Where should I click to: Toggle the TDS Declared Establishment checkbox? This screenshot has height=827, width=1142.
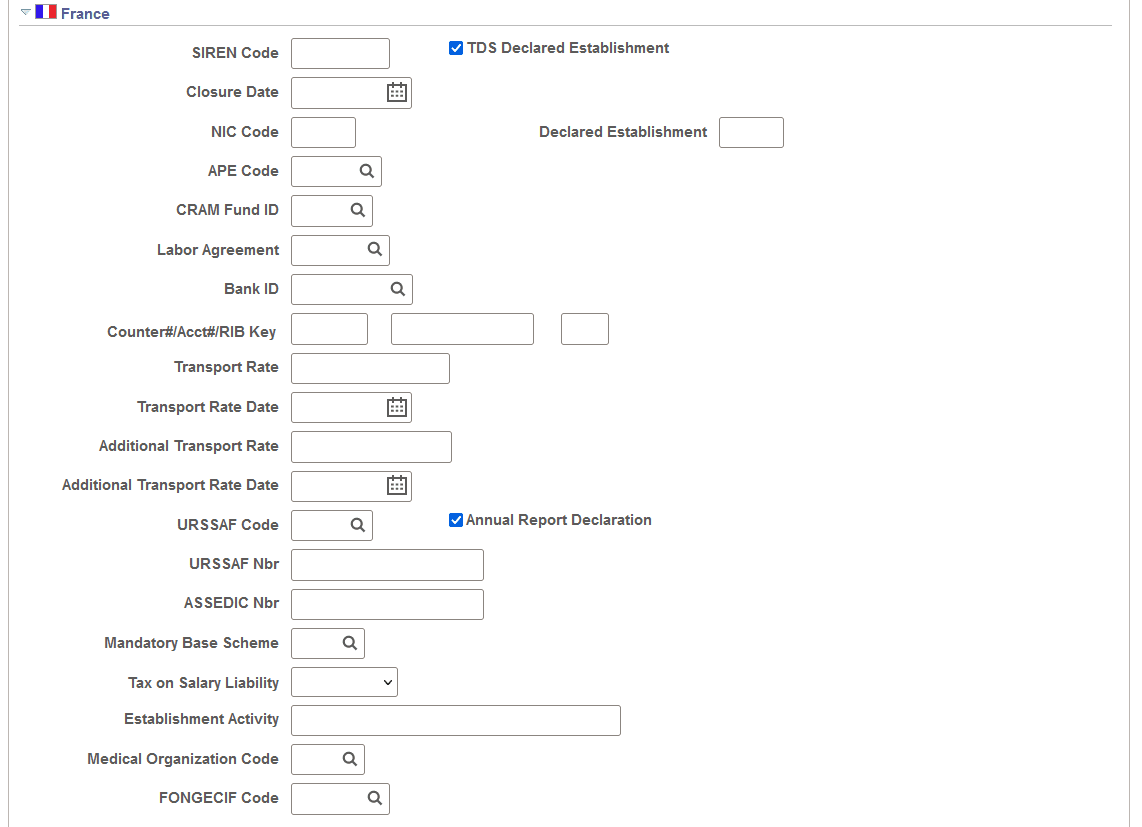click(x=456, y=47)
